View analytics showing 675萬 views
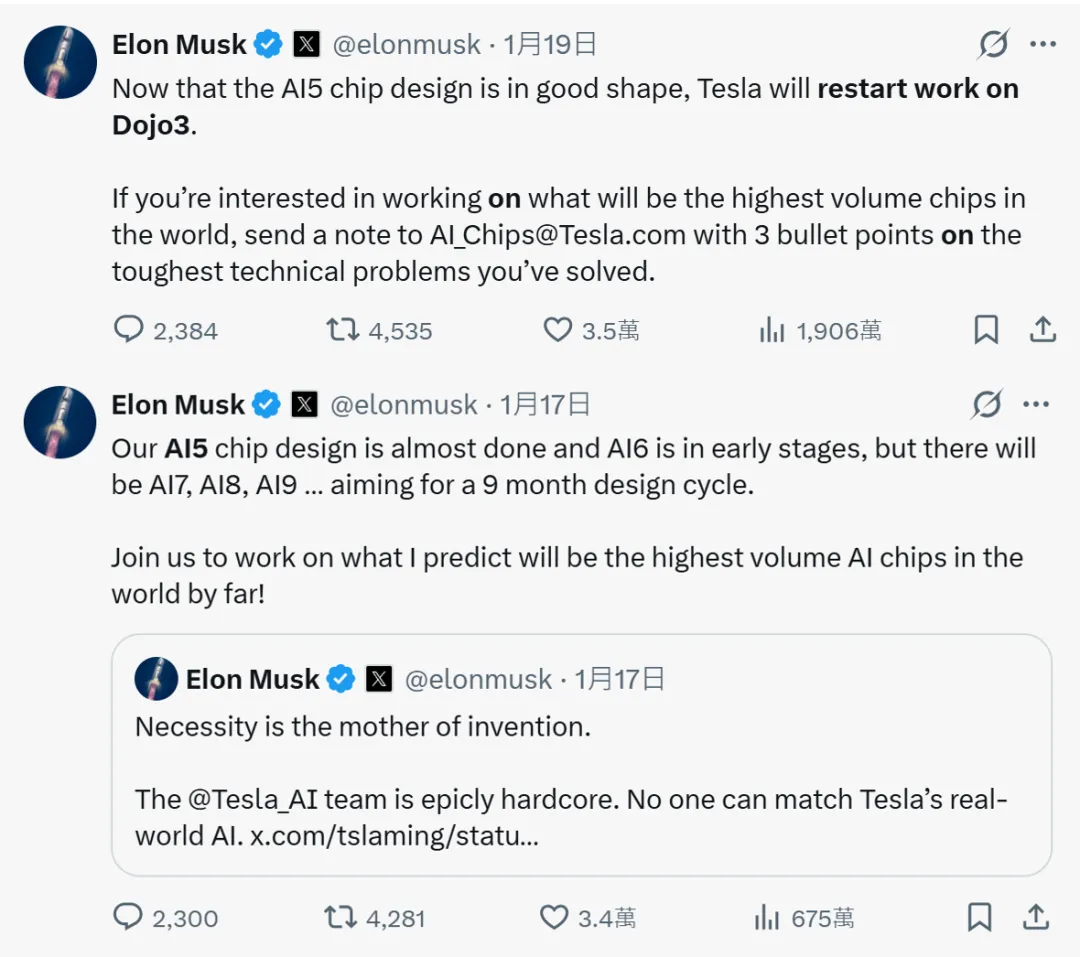Image resolution: width=1080 pixels, height=957 pixels. (767, 917)
